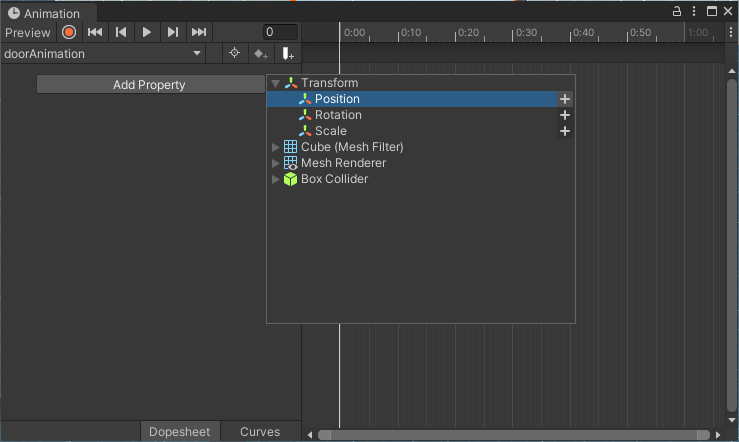This screenshot has height=442, width=739.
Task: Expand the Cube (Mesh Filter) component
Action: coord(276,147)
